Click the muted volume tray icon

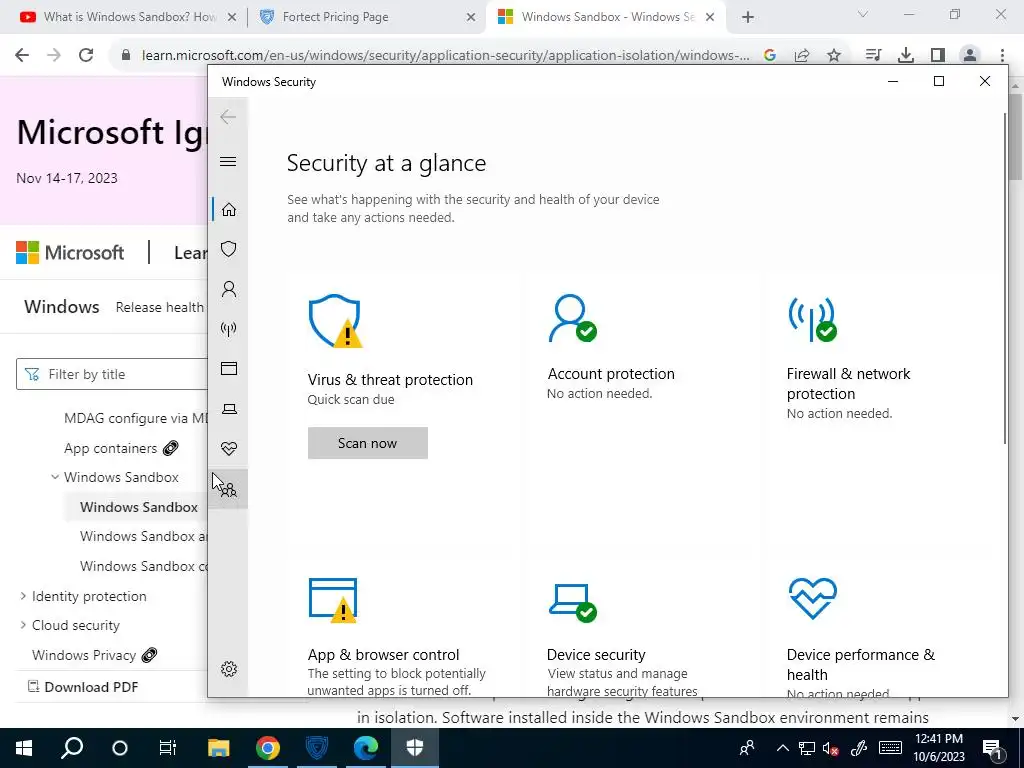[831, 748]
